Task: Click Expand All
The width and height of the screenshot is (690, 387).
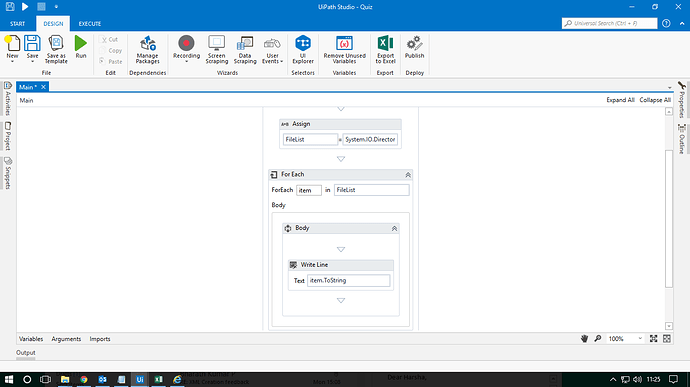Action: click(620, 100)
